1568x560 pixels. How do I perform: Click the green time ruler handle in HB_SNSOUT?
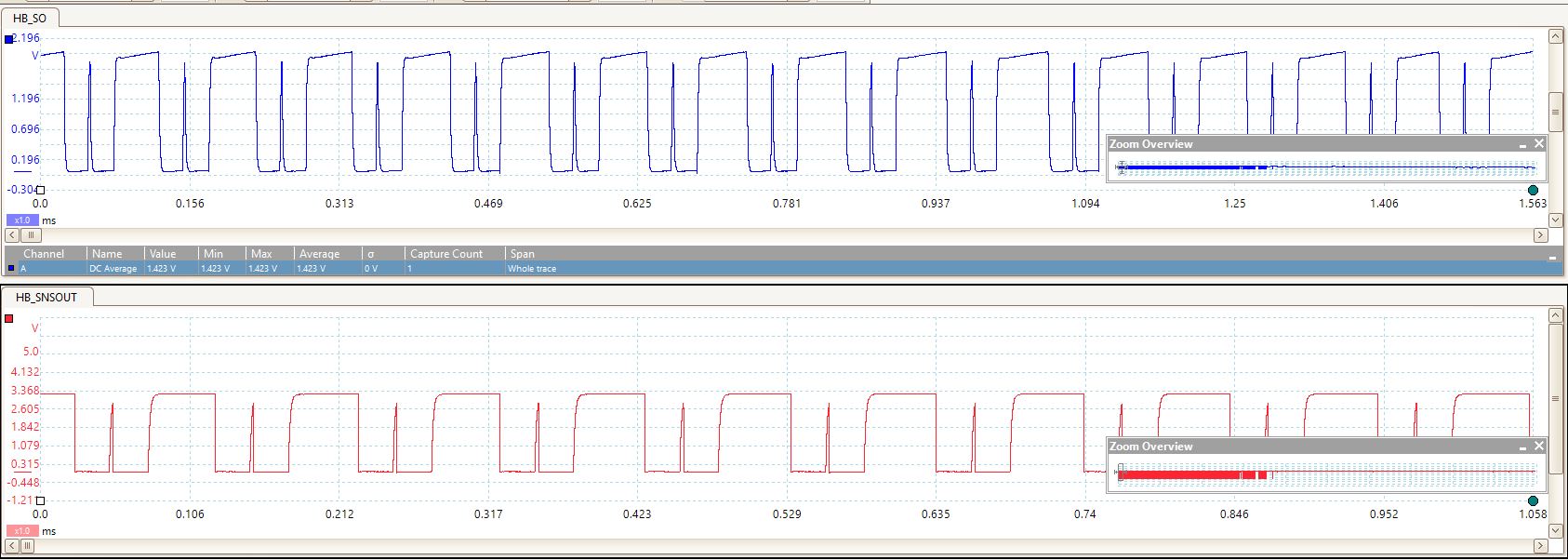coord(1533,500)
